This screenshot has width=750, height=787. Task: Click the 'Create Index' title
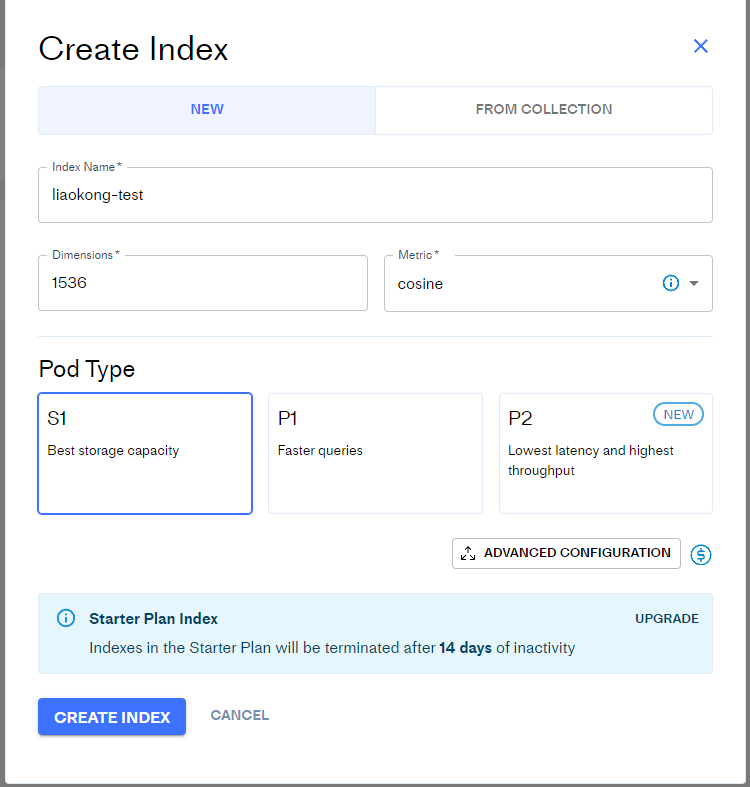click(133, 49)
